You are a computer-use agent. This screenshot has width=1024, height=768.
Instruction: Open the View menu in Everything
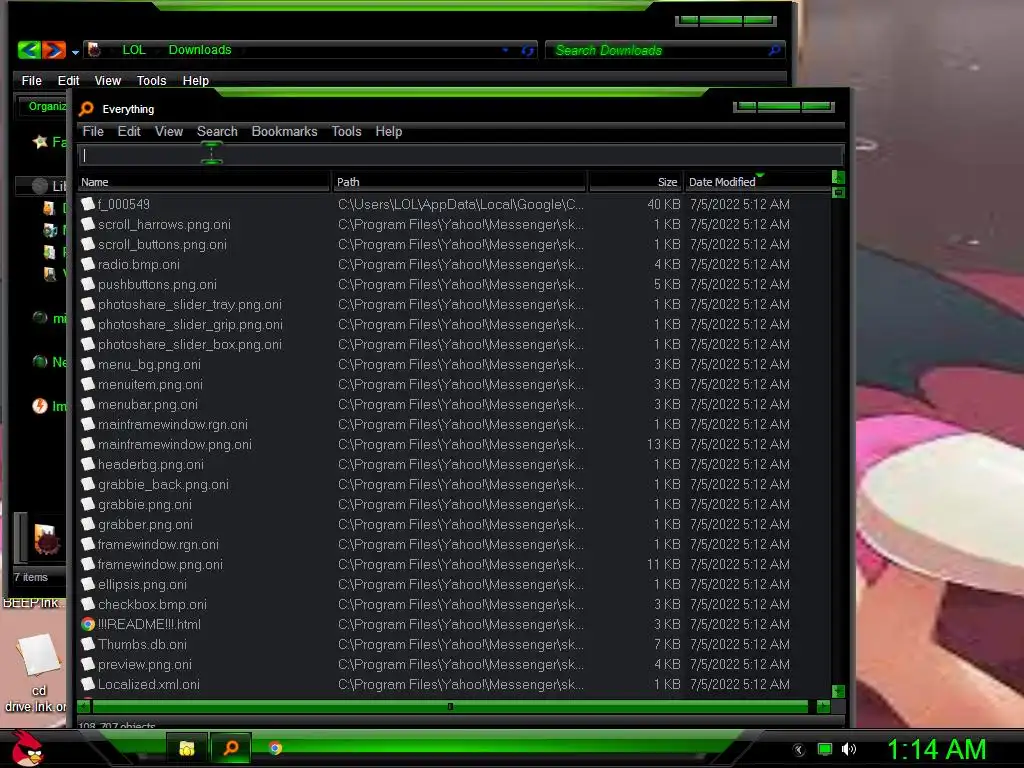[168, 131]
